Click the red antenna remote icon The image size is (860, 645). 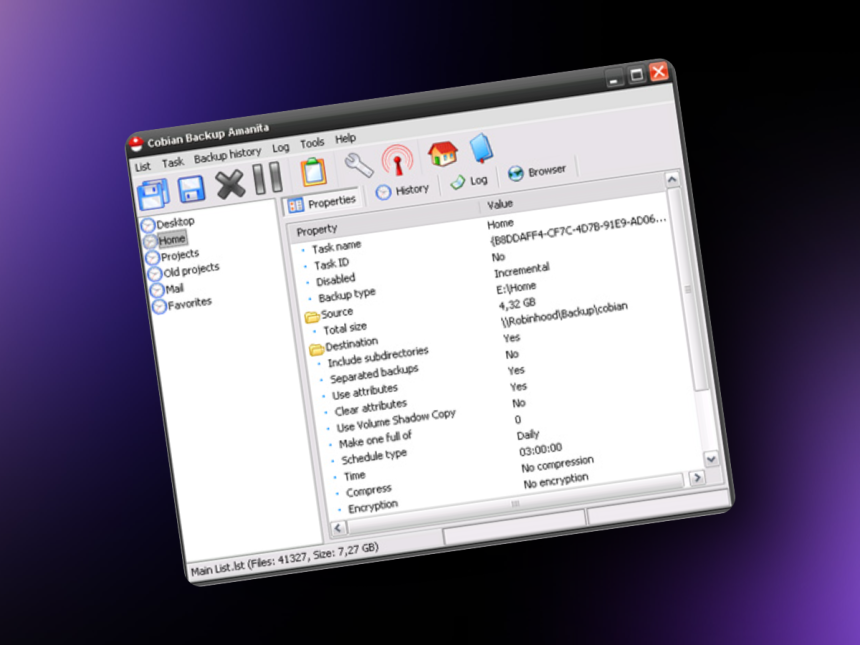[x=397, y=160]
